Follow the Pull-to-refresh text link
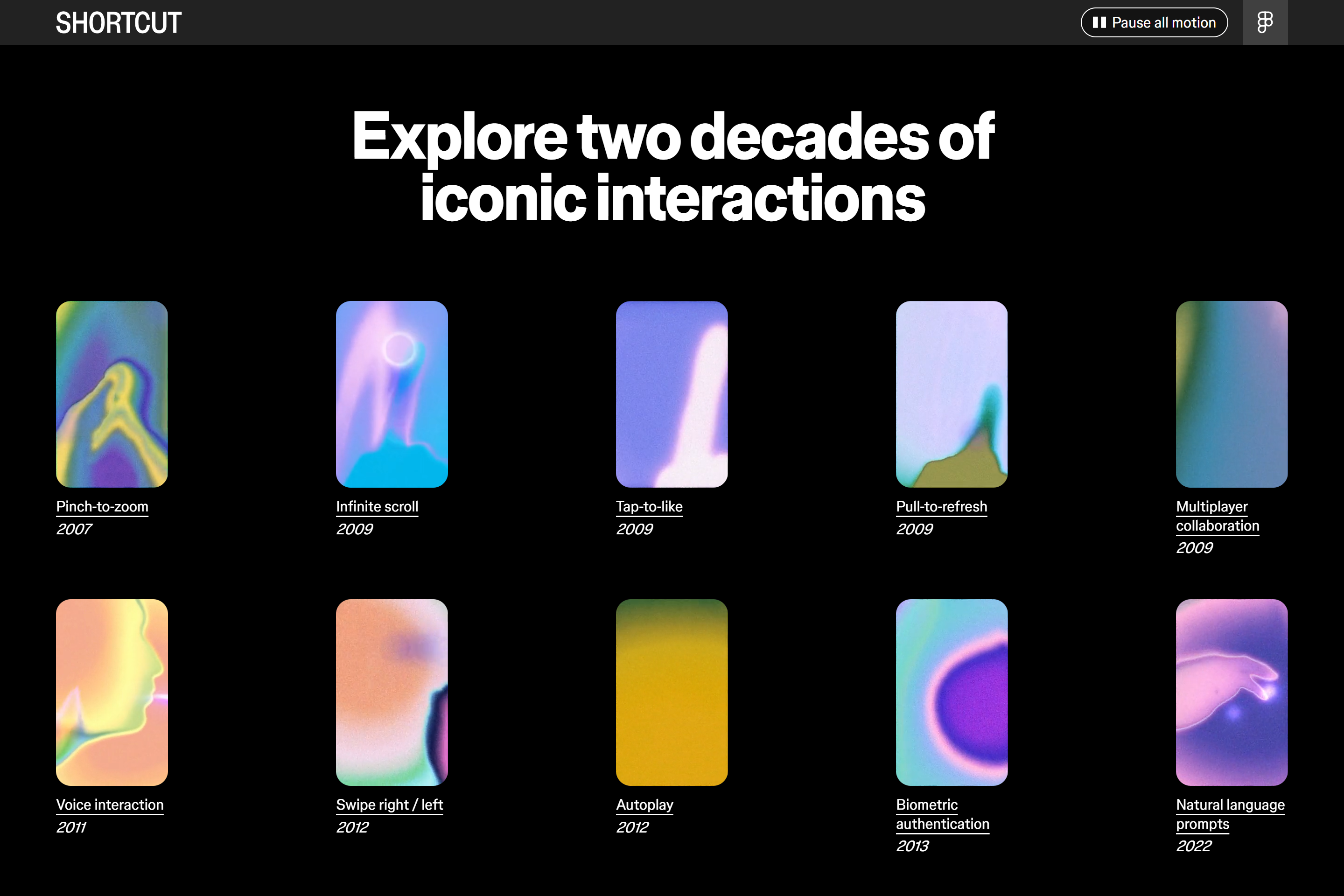Screen dimensions: 1344x896 tap(941, 506)
